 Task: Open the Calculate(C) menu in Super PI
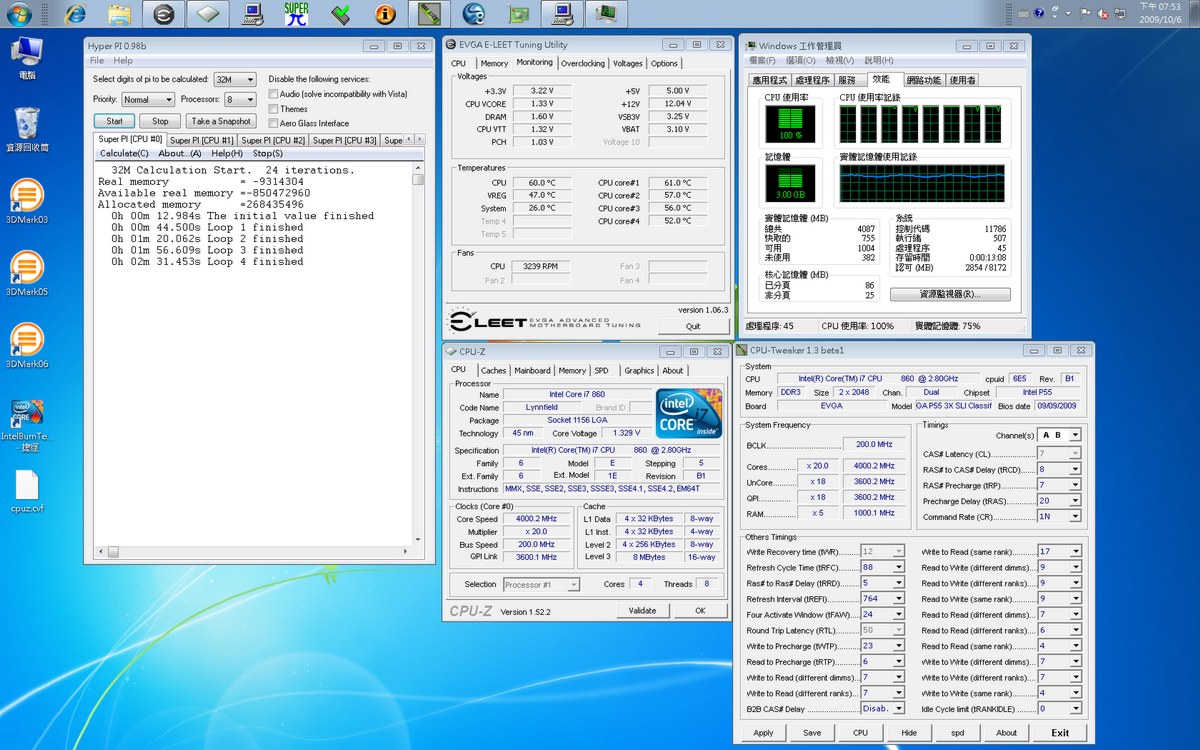(x=124, y=154)
